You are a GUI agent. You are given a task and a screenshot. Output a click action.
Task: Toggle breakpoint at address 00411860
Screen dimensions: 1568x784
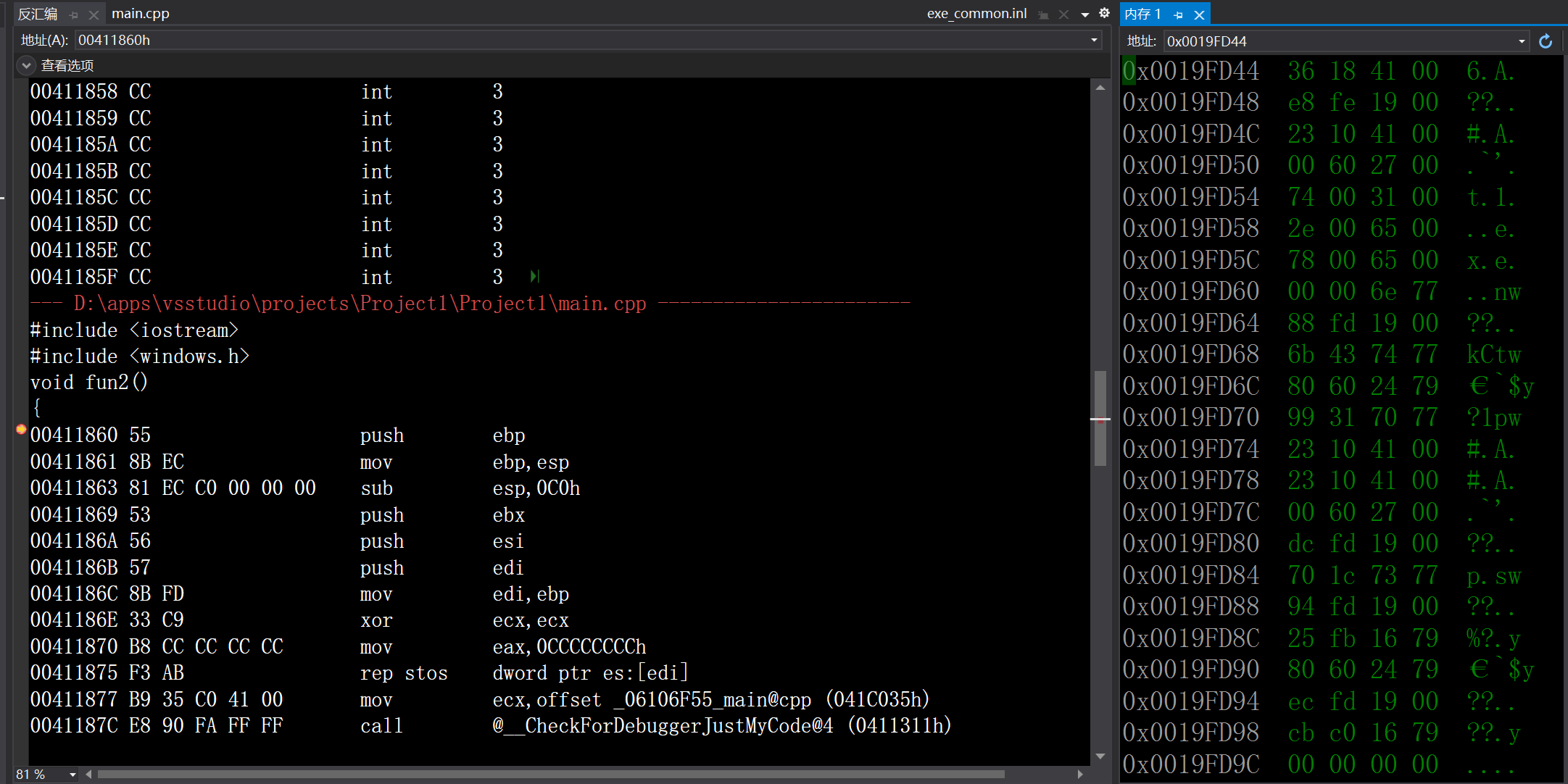[x=21, y=430]
